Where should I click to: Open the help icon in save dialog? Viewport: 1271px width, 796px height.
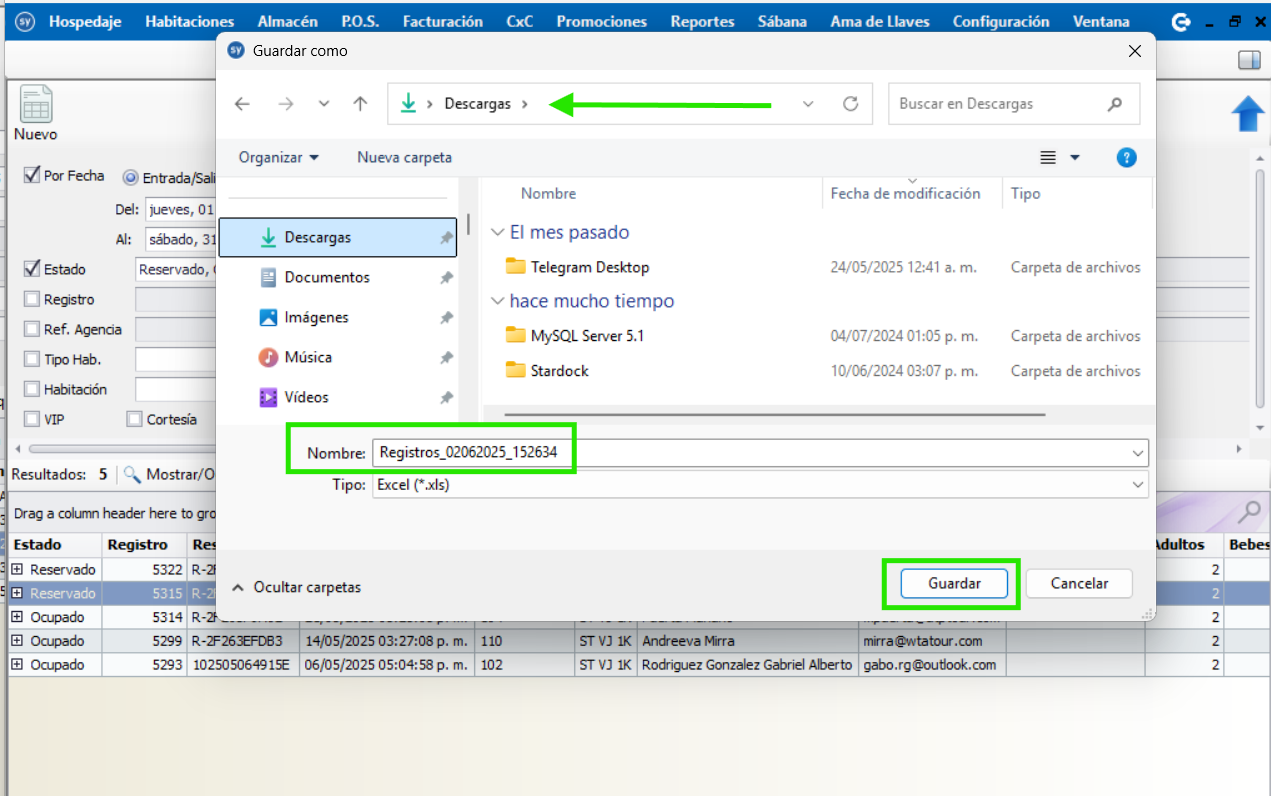click(x=1126, y=158)
